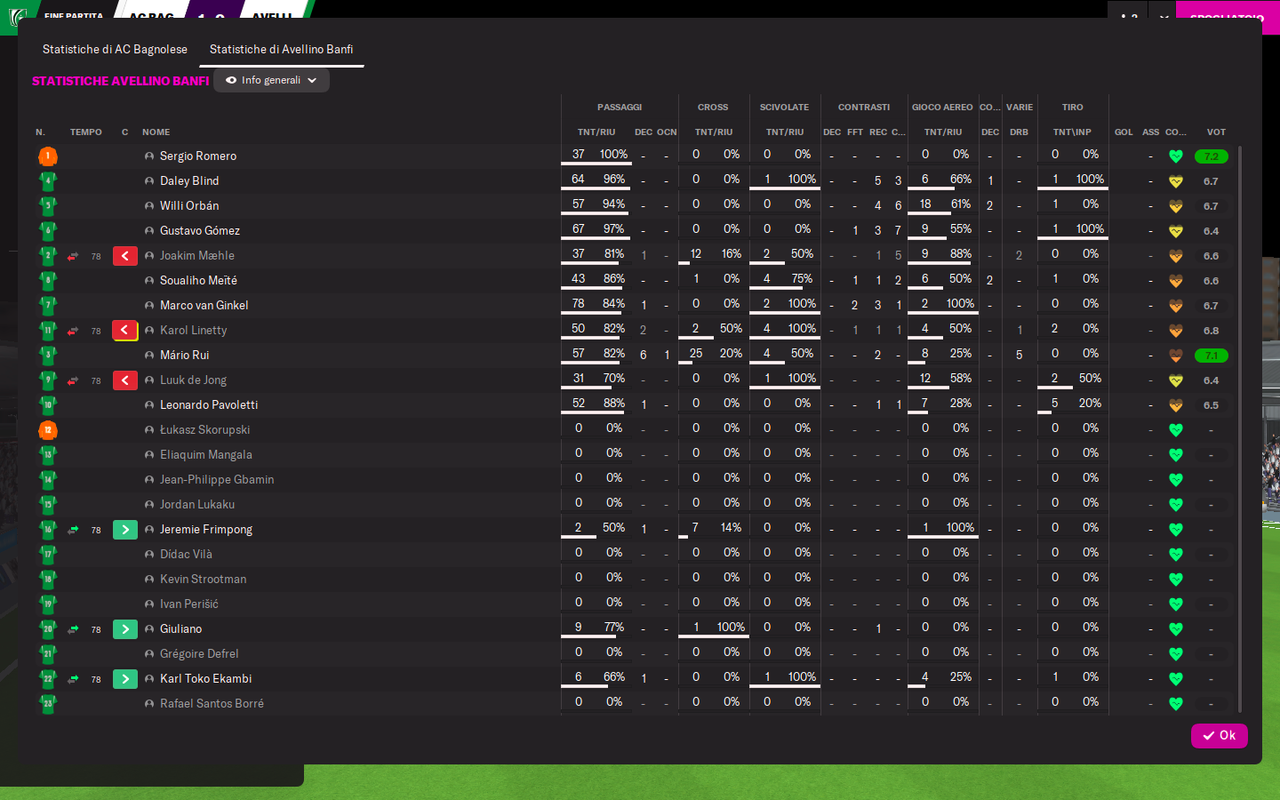
Task: Click person icon beside Soualiho Meïté
Action: pyautogui.click(x=149, y=281)
